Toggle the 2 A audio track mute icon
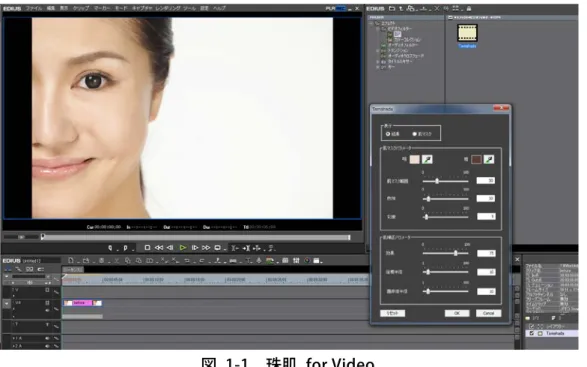This screenshot has height=367, width=587. point(48,346)
